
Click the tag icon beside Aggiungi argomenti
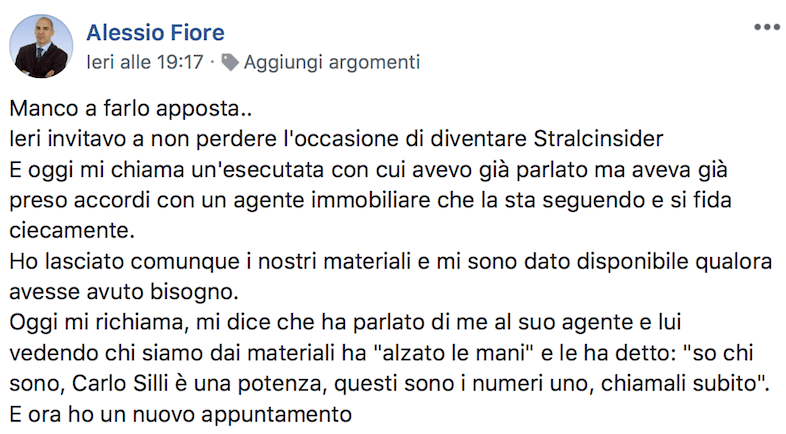coord(229,62)
